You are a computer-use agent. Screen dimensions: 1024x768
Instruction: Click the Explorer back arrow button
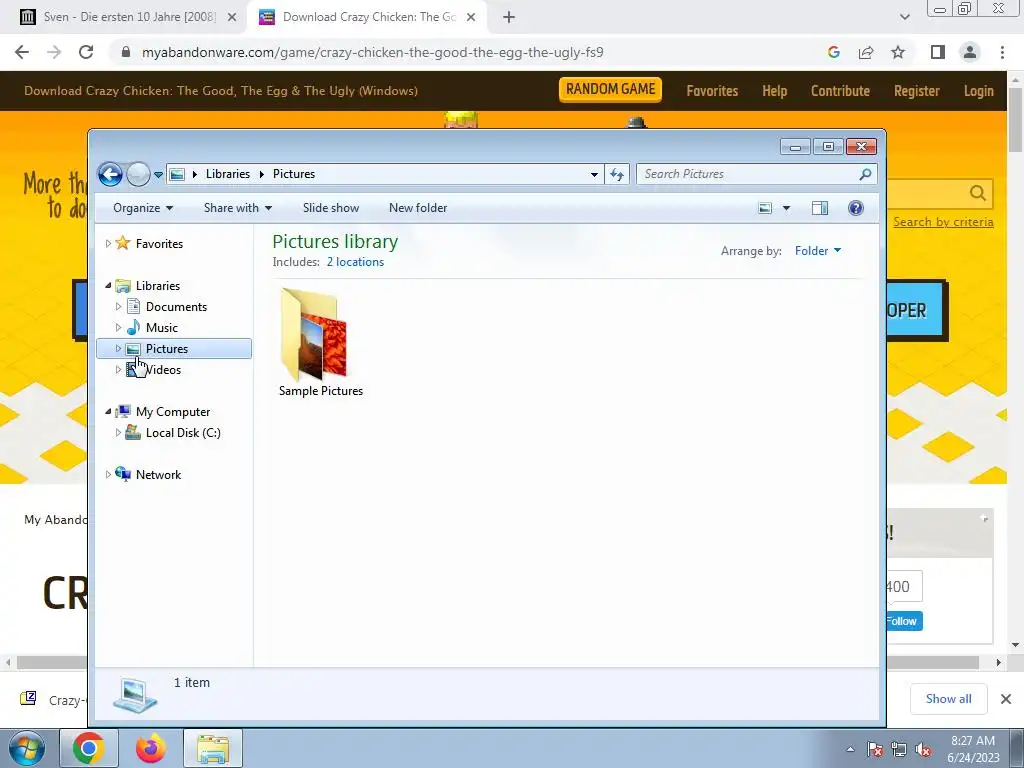110,174
